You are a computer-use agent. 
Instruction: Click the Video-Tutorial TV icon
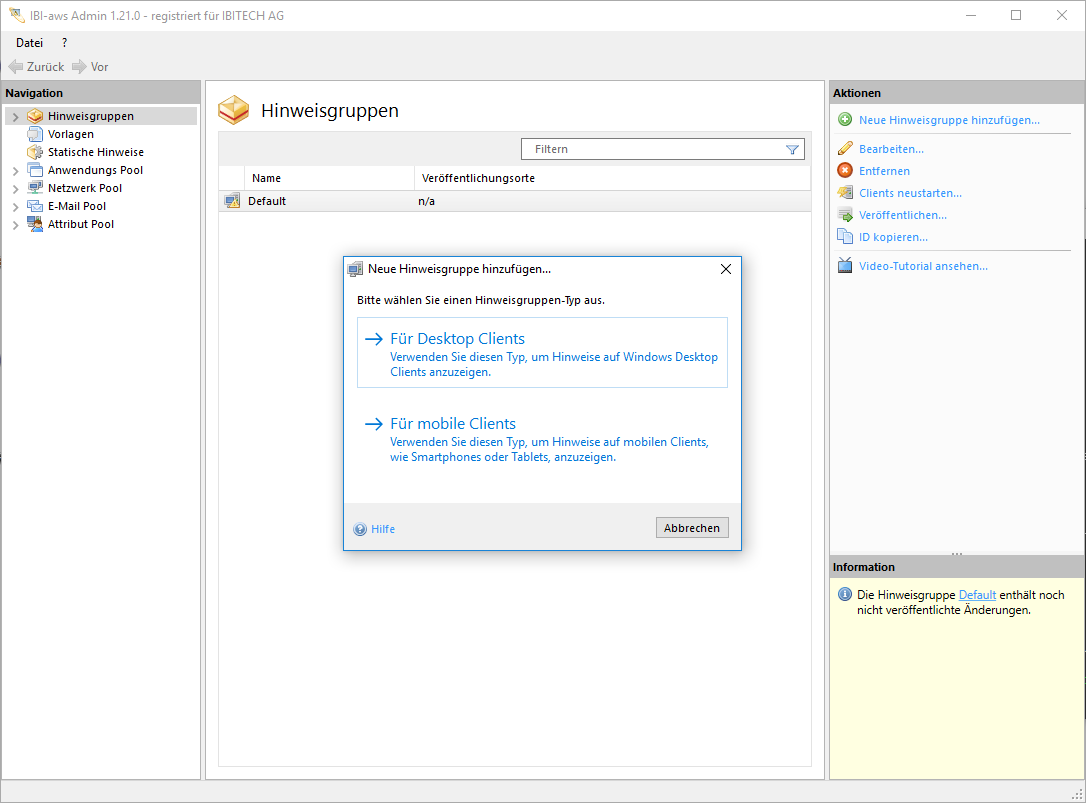[845, 266]
